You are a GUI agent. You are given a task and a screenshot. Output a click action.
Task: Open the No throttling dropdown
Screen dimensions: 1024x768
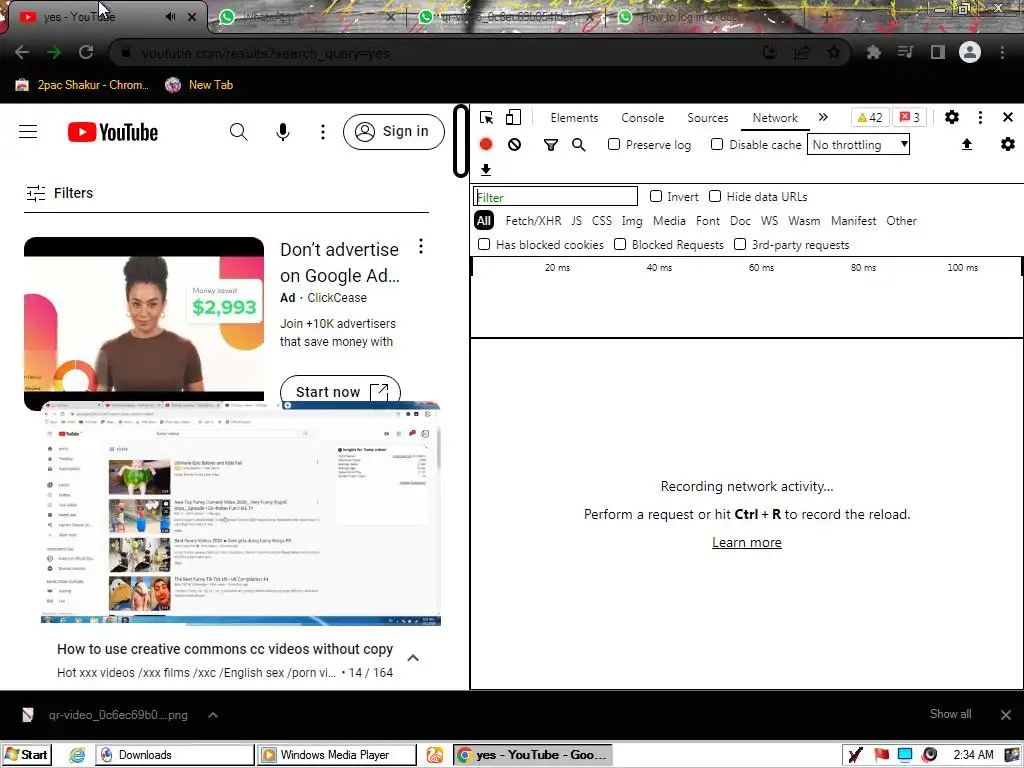pyautogui.click(x=859, y=144)
